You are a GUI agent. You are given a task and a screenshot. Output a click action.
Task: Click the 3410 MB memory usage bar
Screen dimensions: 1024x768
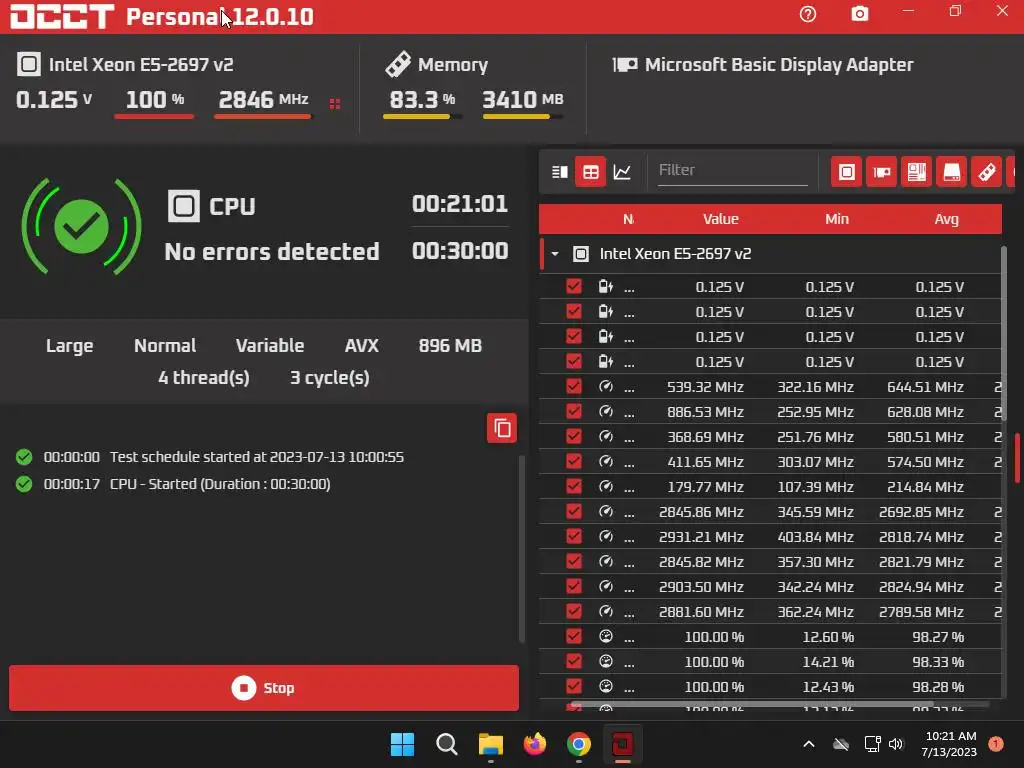pyautogui.click(x=522, y=116)
